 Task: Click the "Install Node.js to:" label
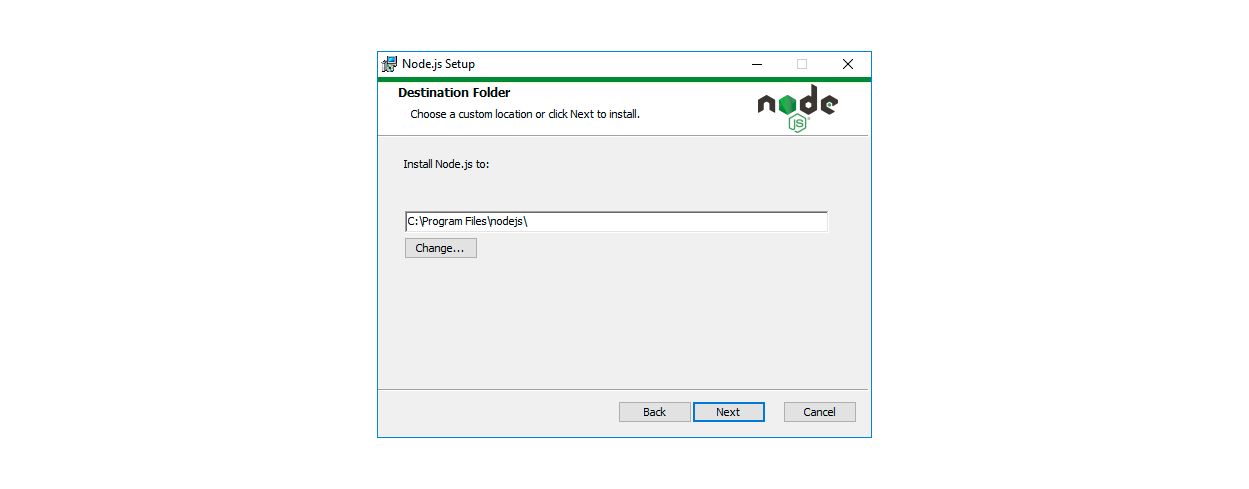point(446,163)
